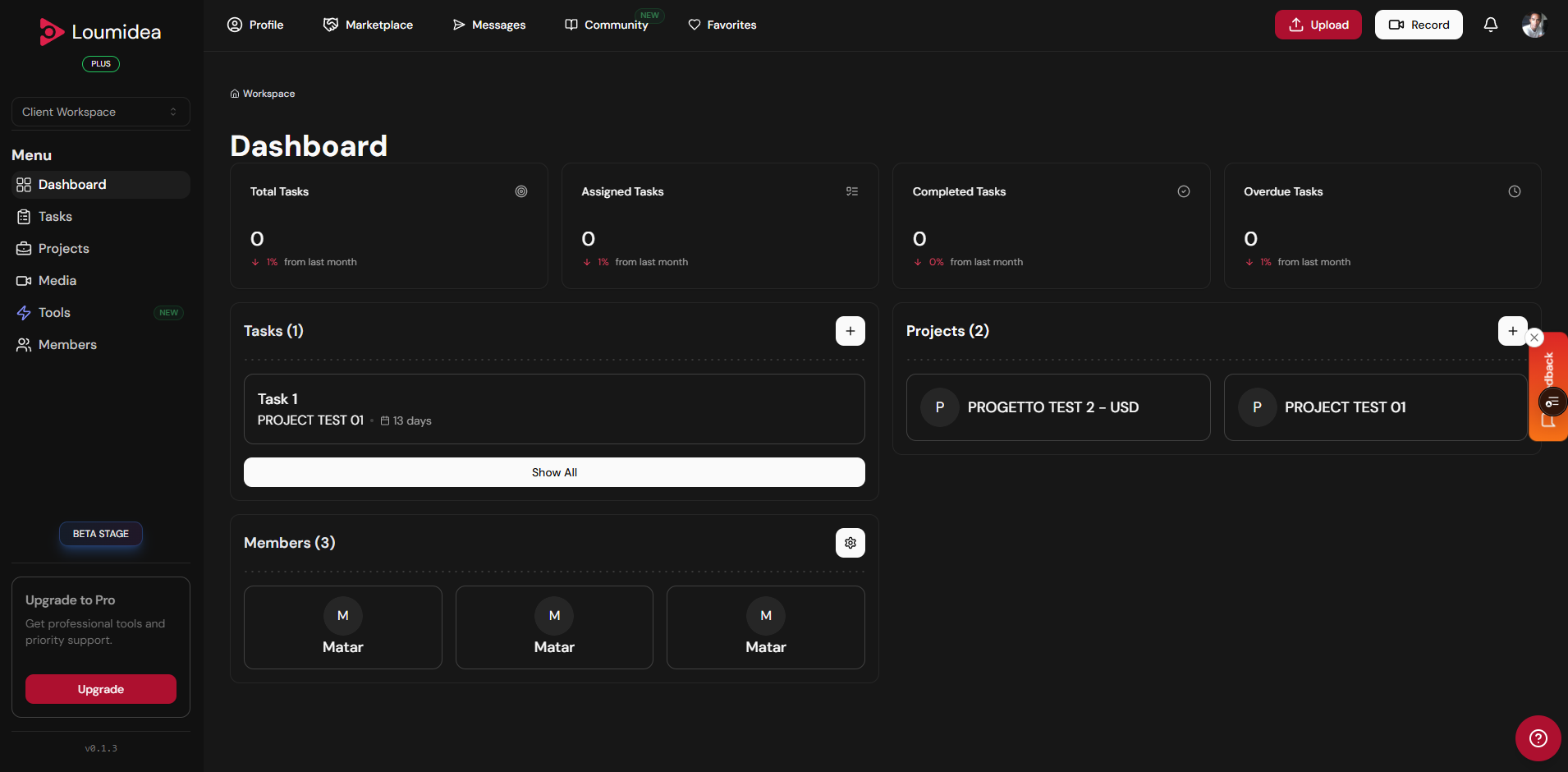Click the Assigned Tasks list icon
Image resolution: width=1568 pixels, height=772 pixels.
[852, 191]
